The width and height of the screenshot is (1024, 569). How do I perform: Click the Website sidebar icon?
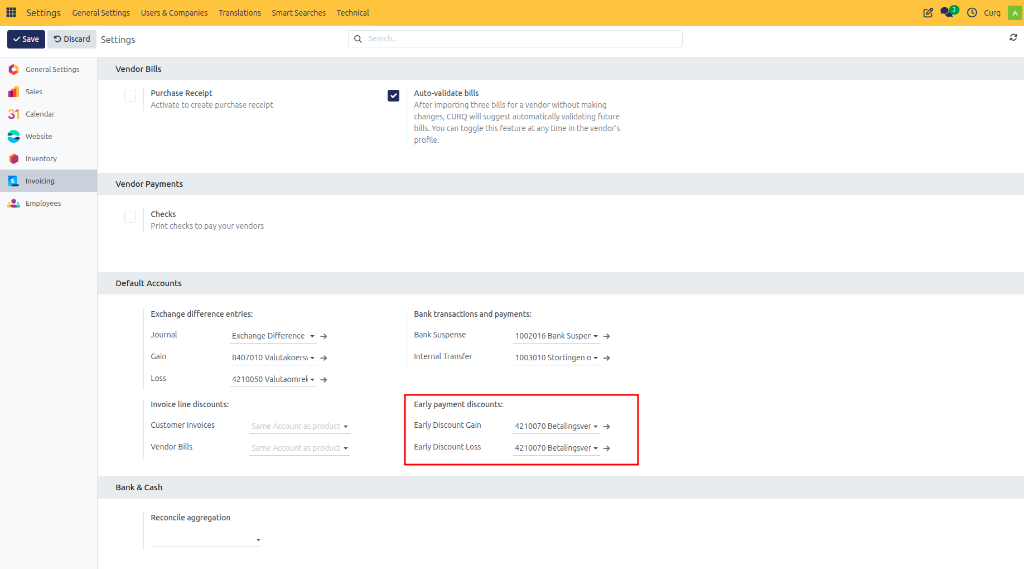pyautogui.click(x=14, y=136)
